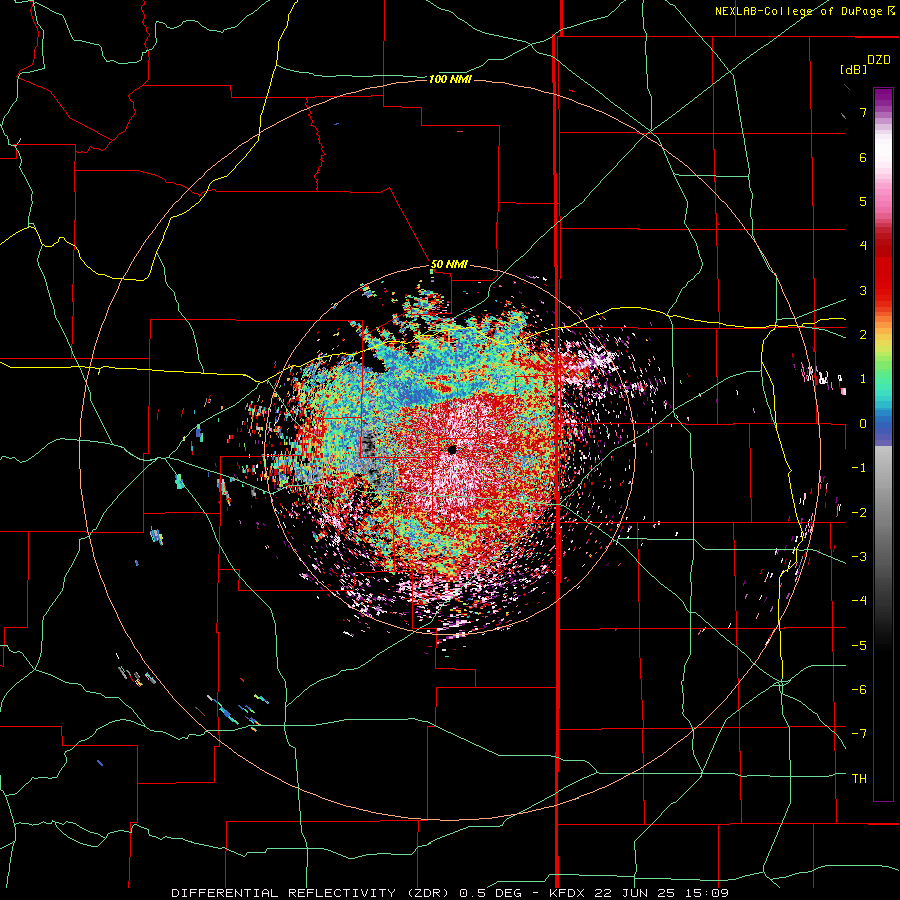Click the 6 value on the scale
The width and height of the screenshot is (900, 900).
(x=863, y=157)
